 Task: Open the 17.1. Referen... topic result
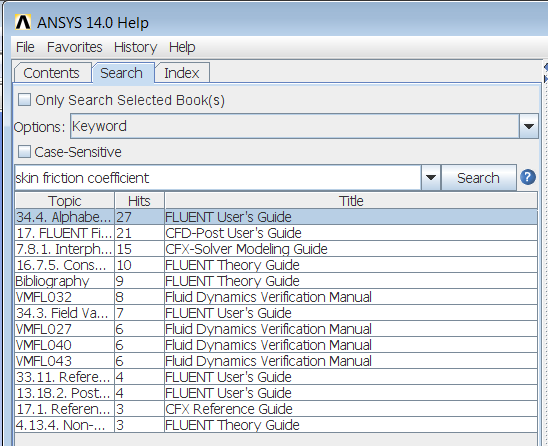point(64,409)
